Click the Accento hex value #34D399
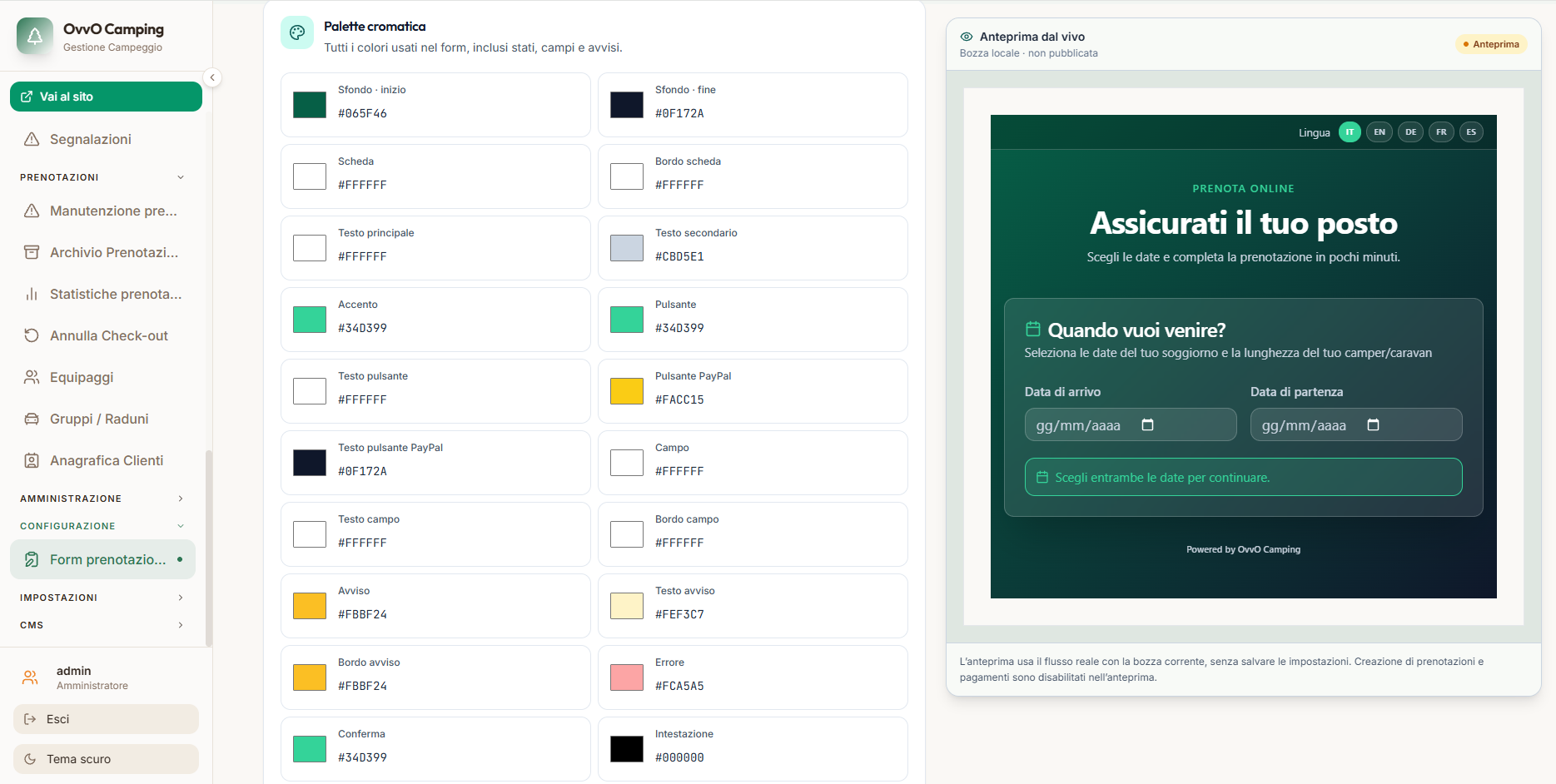The image size is (1556, 784). pyautogui.click(x=362, y=328)
